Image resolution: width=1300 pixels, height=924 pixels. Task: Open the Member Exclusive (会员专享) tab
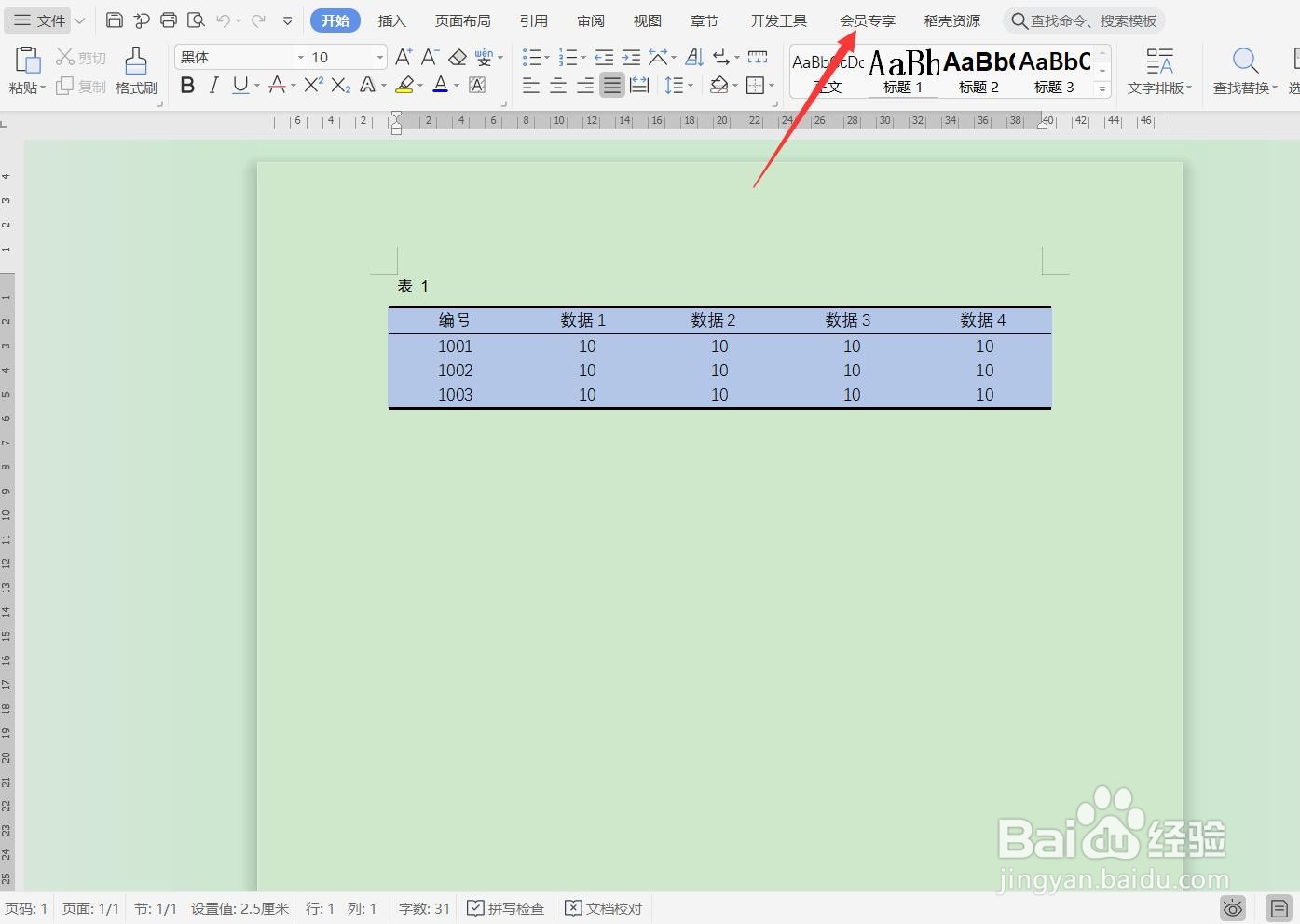(868, 20)
